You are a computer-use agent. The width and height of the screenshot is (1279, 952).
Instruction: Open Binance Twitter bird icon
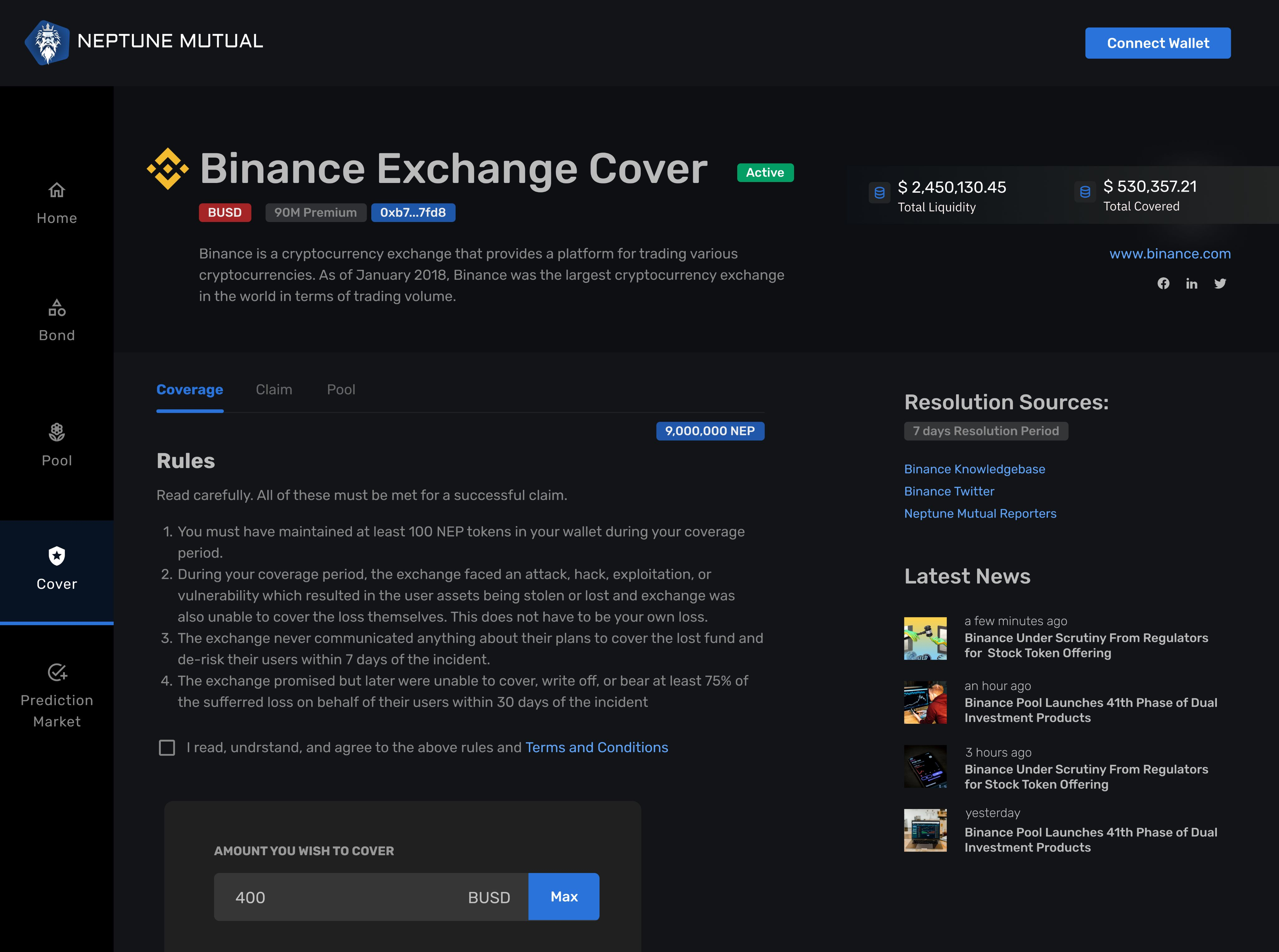point(1220,284)
